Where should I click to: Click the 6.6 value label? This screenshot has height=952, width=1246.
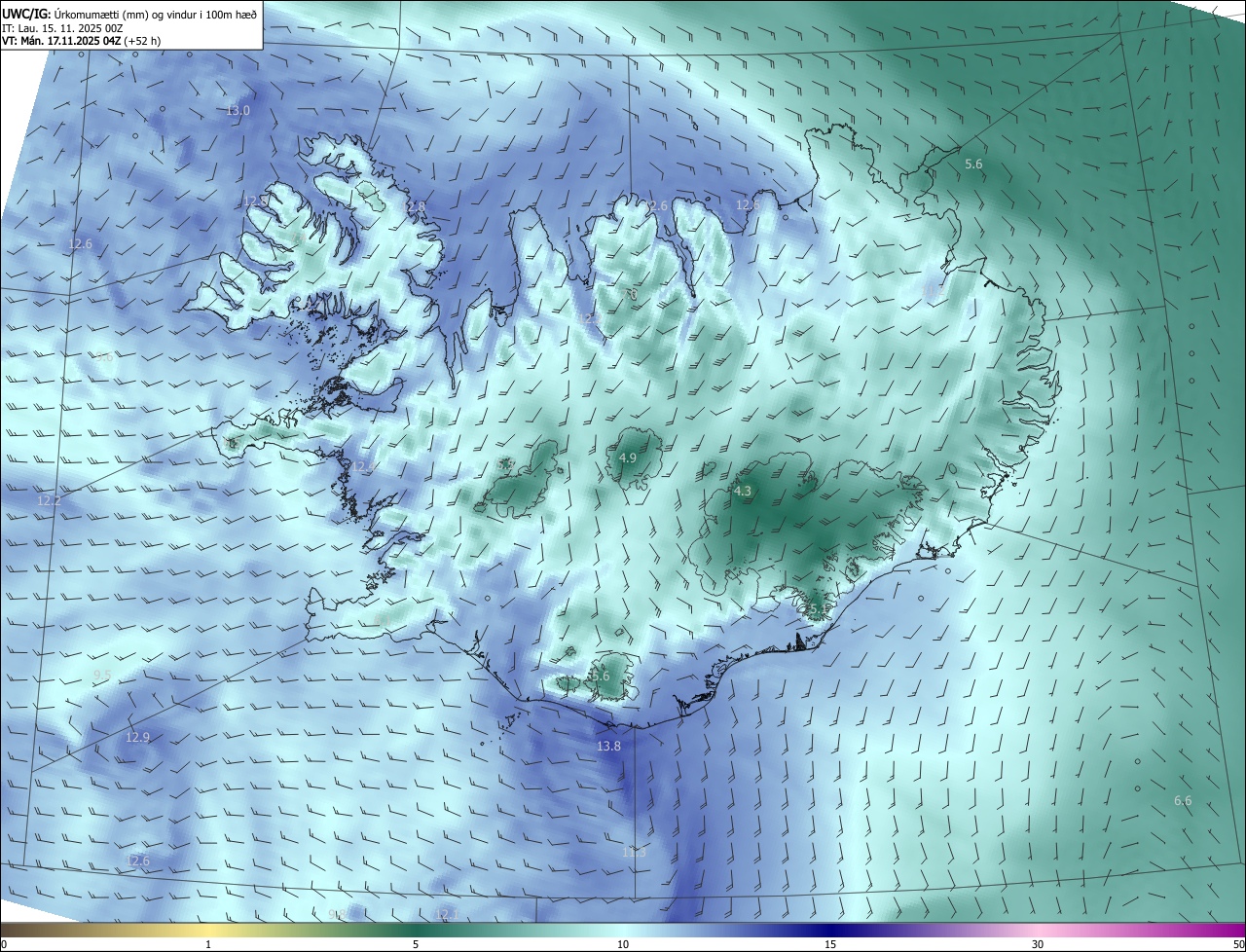tap(1183, 800)
